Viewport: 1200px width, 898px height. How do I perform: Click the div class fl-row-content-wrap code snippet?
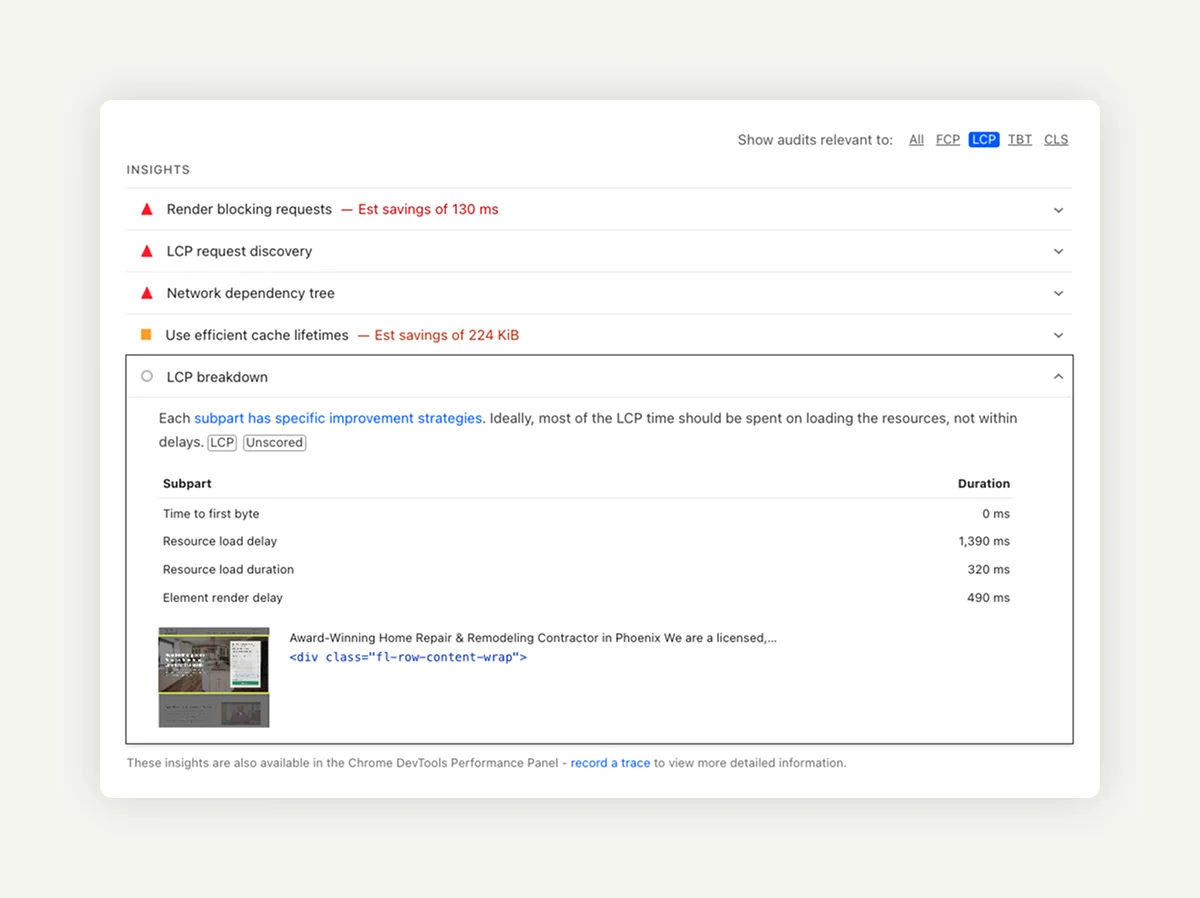(x=408, y=657)
